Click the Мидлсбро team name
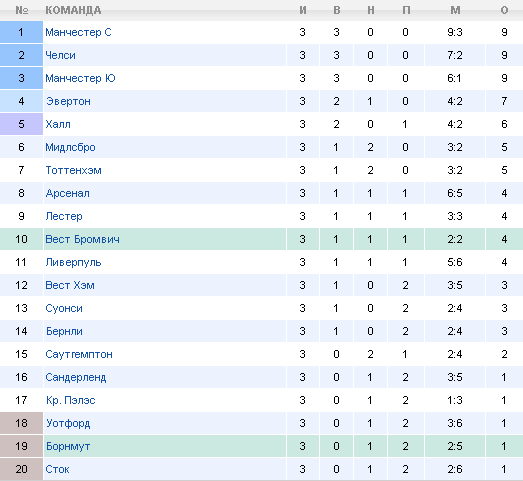 click(70, 147)
